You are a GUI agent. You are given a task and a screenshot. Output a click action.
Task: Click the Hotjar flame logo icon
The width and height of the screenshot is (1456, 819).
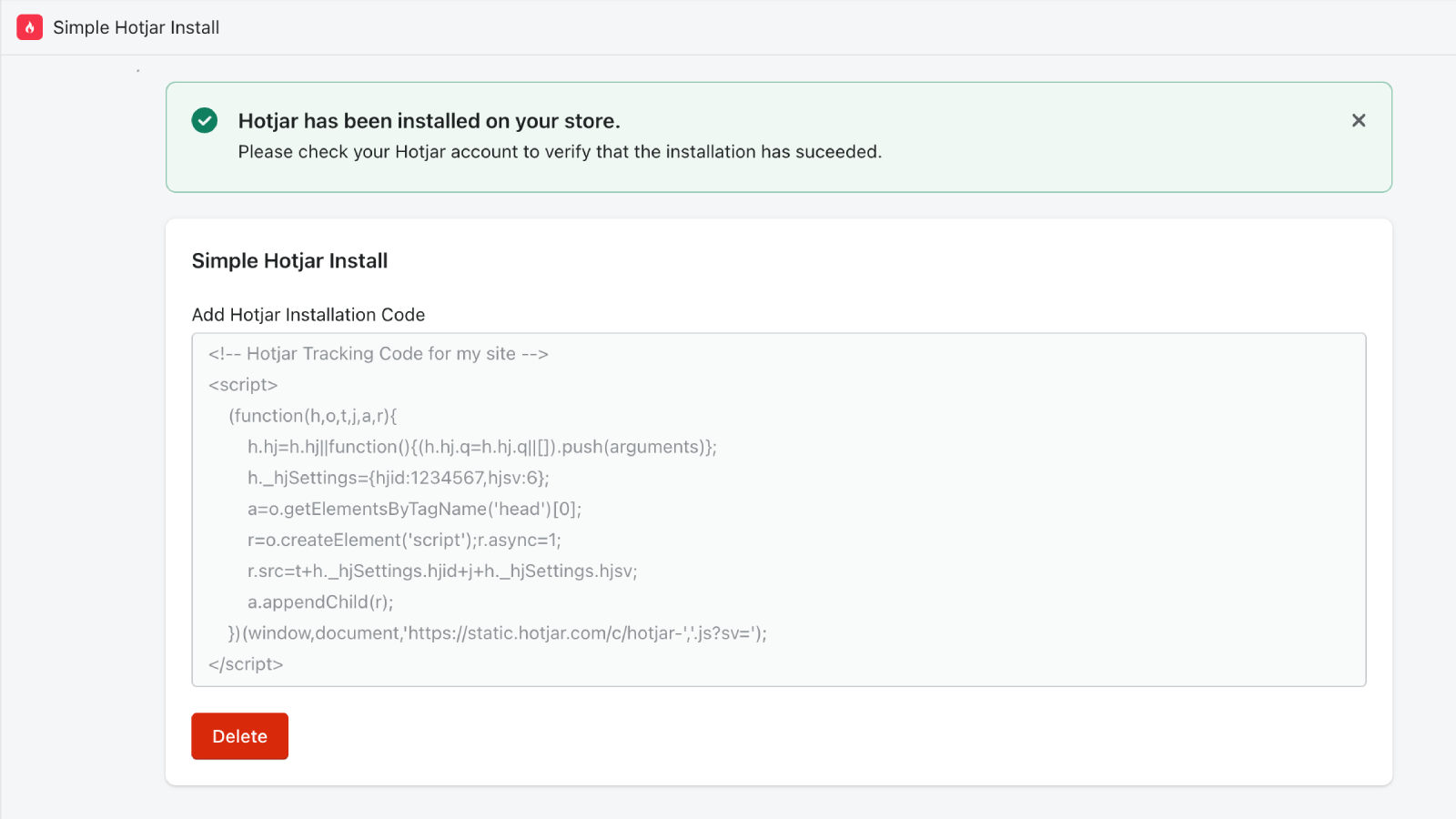[28, 27]
